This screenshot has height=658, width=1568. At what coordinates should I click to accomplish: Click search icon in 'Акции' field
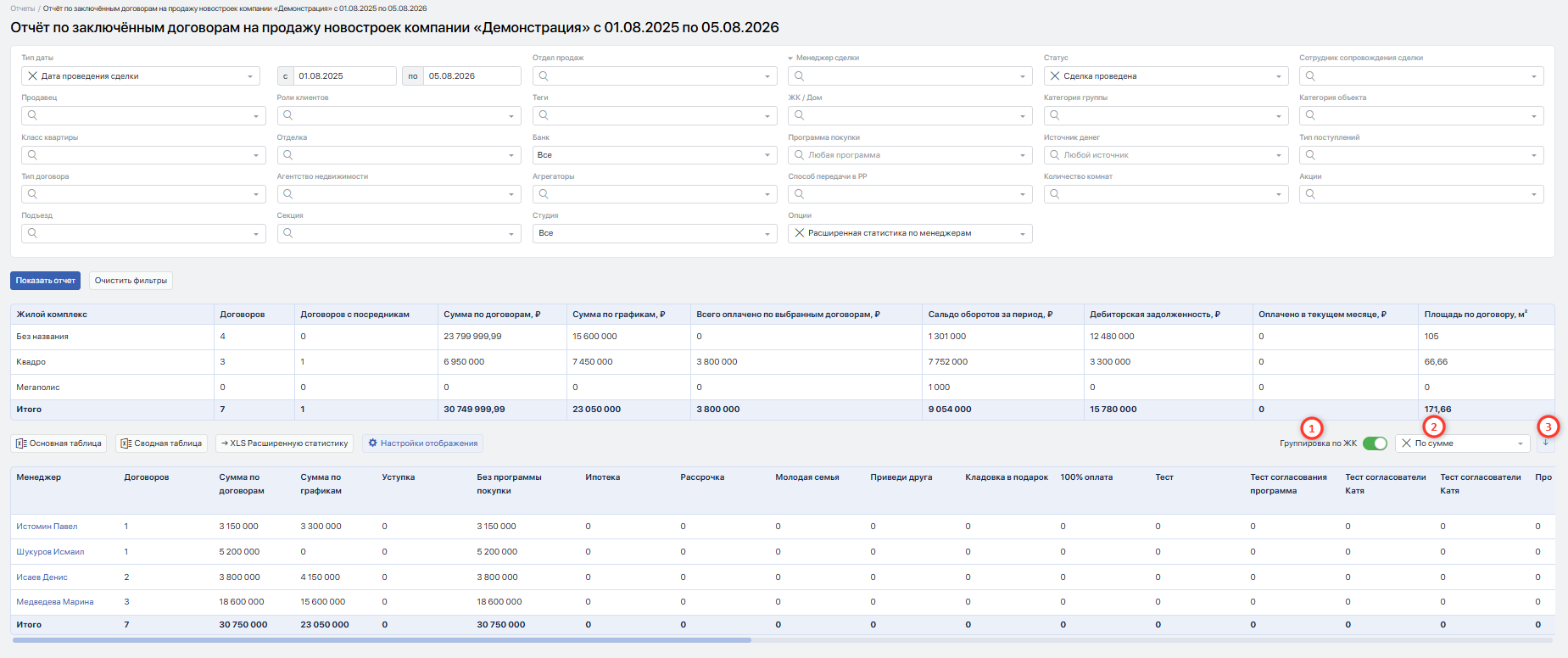click(1310, 194)
